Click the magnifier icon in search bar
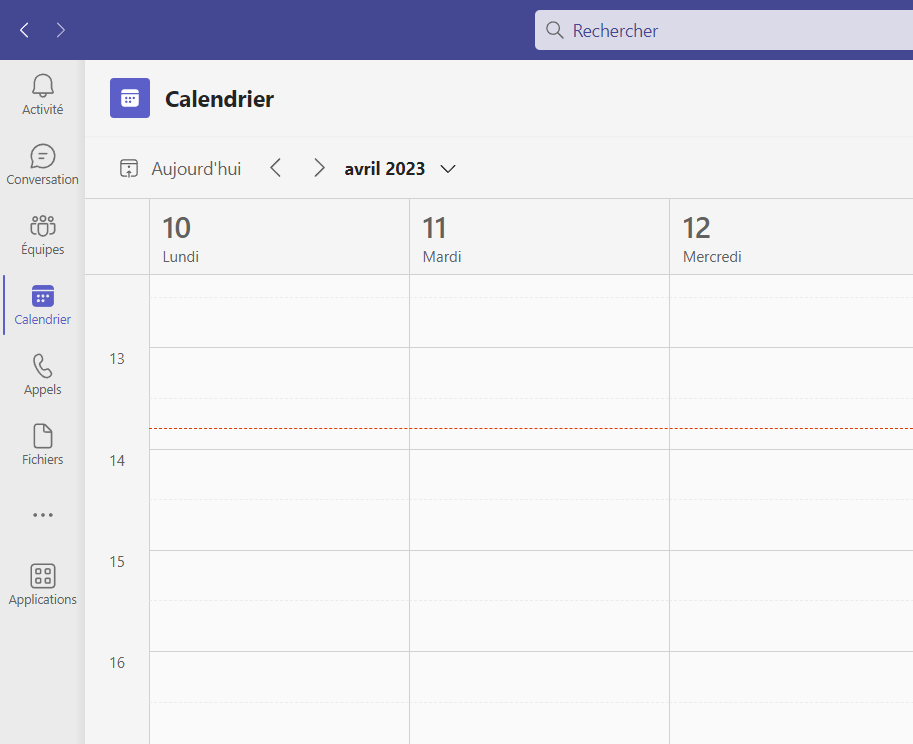913x744 pixels. (554, 30)
